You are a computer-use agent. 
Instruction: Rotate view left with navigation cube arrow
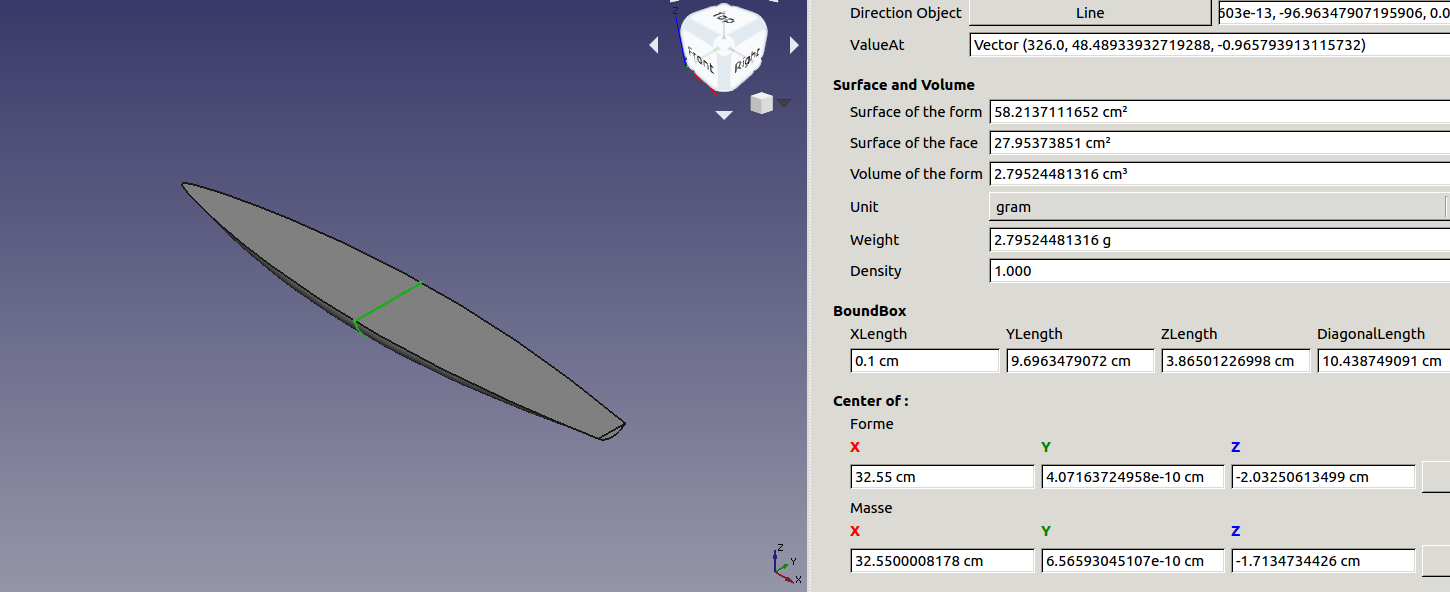pos(654,46)
